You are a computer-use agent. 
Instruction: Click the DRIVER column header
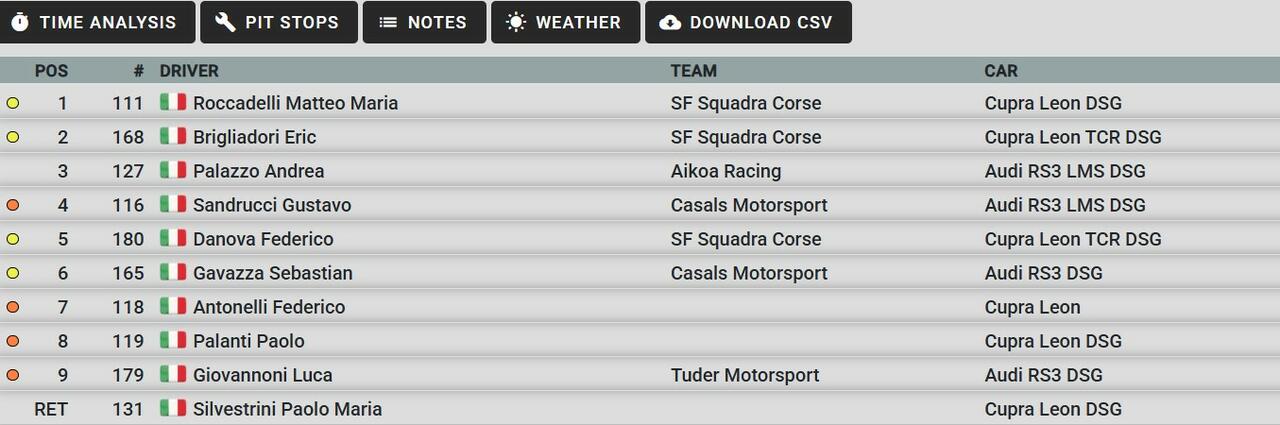click(x=189, y=71)
